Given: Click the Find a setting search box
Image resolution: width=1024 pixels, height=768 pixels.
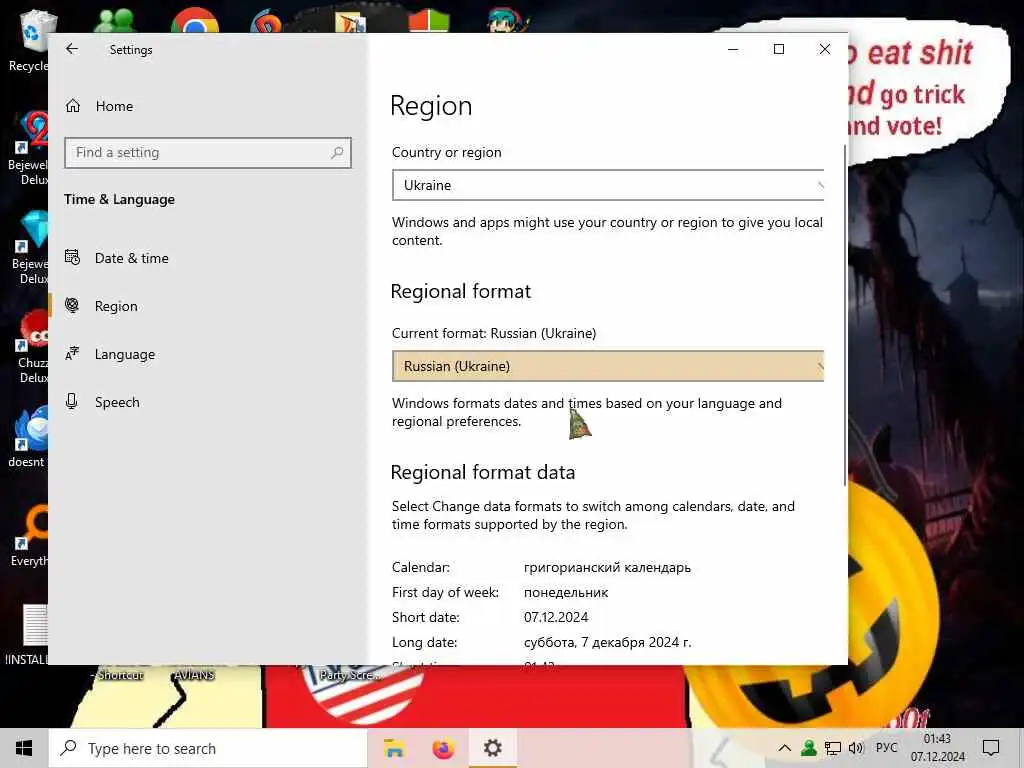Looking at the screenshot, I should [x=208, y=153].
